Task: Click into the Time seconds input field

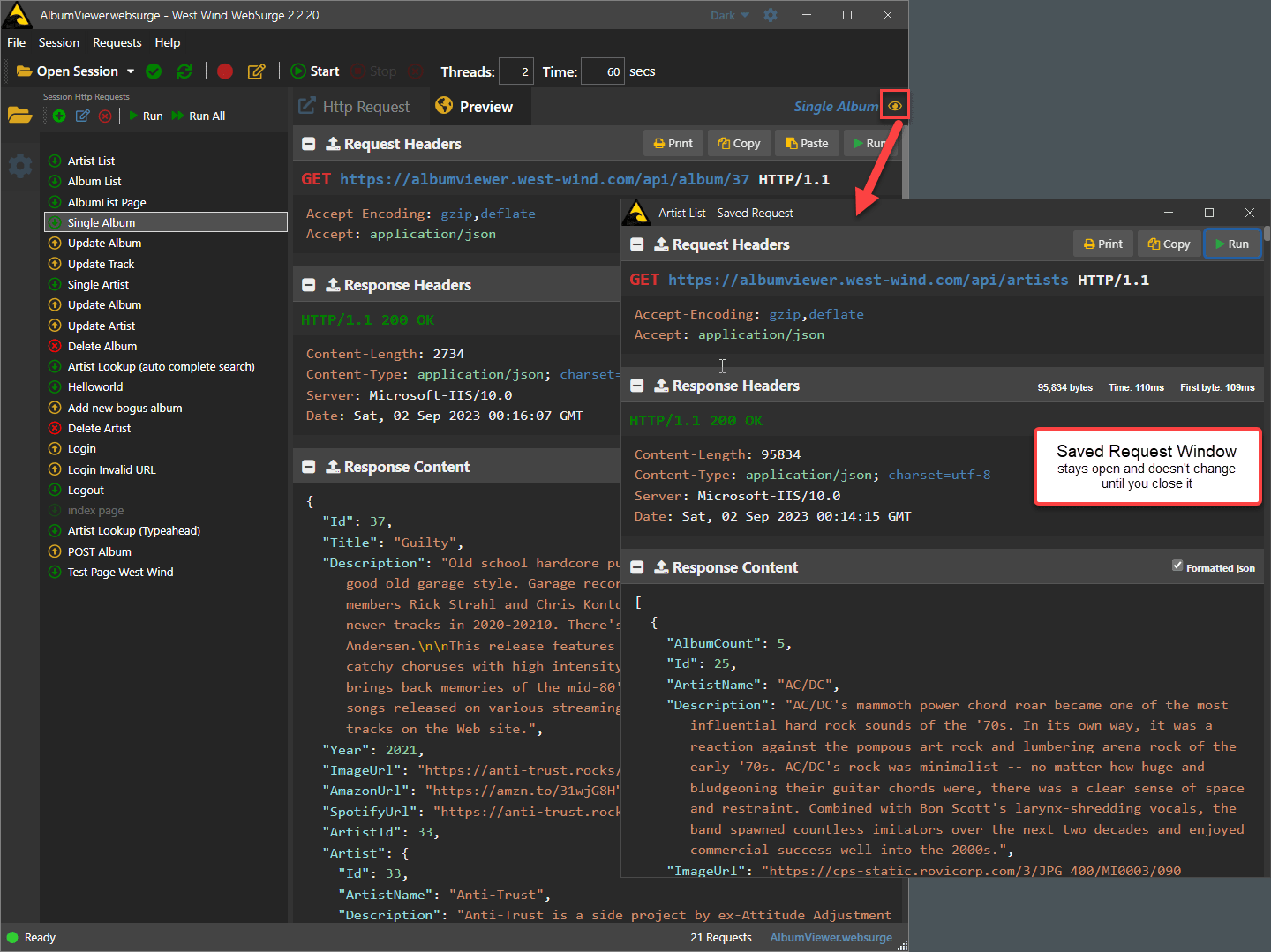Action: tap(604, 71)
